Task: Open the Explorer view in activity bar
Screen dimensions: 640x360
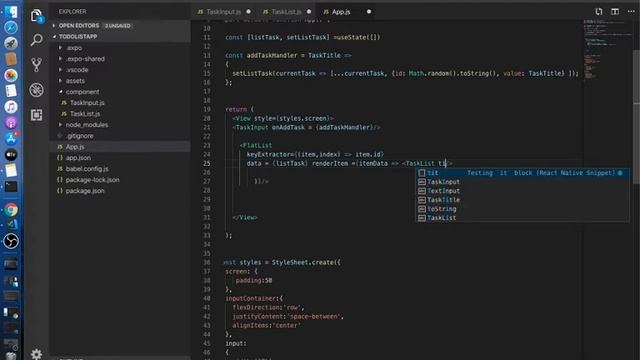Action: click(x=36, y=16)
